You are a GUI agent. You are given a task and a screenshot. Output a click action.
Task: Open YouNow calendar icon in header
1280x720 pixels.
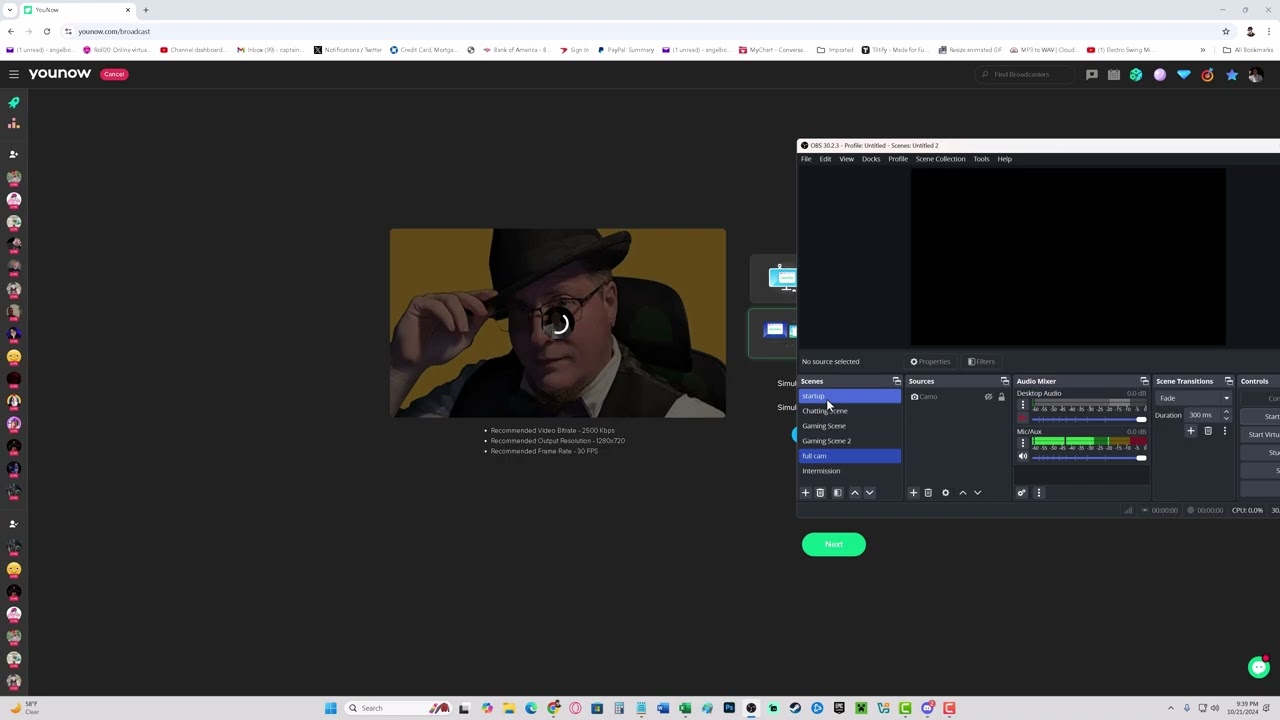point(1114,74)
